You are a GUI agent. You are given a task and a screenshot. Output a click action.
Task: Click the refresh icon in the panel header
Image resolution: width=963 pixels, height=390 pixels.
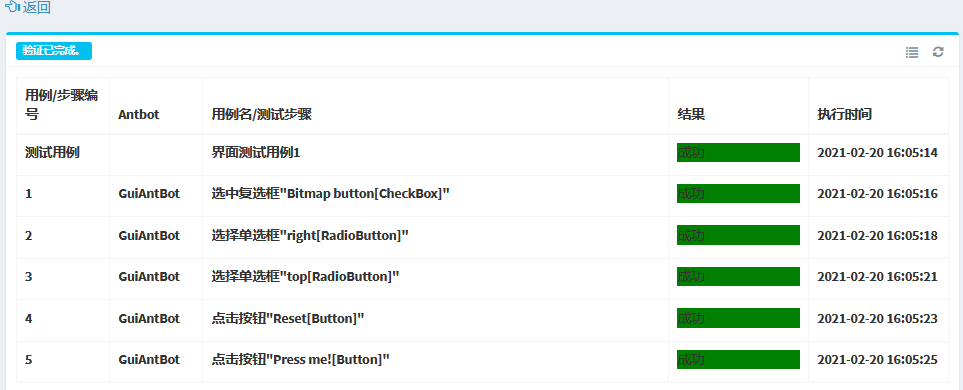pyautogui.click(x=938, y=52)
